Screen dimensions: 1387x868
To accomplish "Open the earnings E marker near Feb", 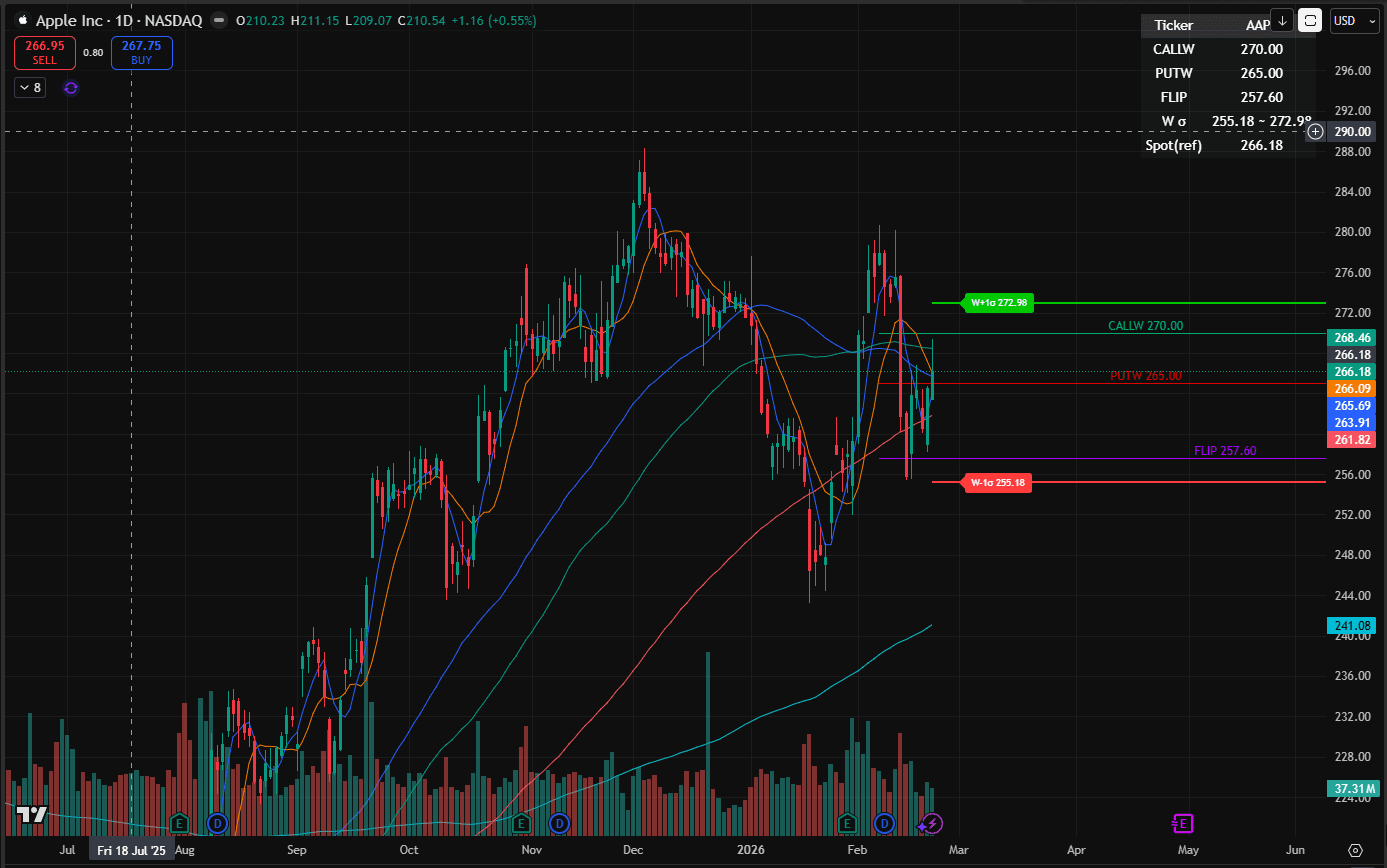I will (x=846, y=823).
